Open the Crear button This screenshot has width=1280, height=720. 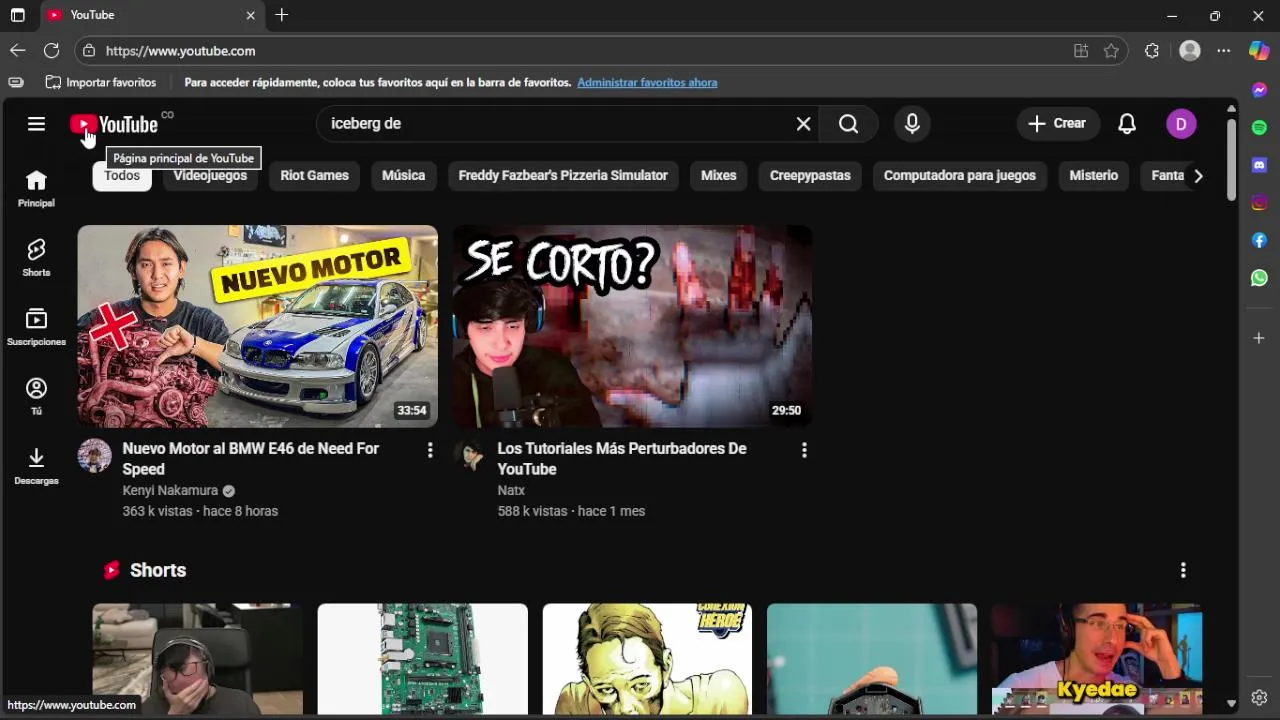pyautogui.click(x=1058, y=124)
